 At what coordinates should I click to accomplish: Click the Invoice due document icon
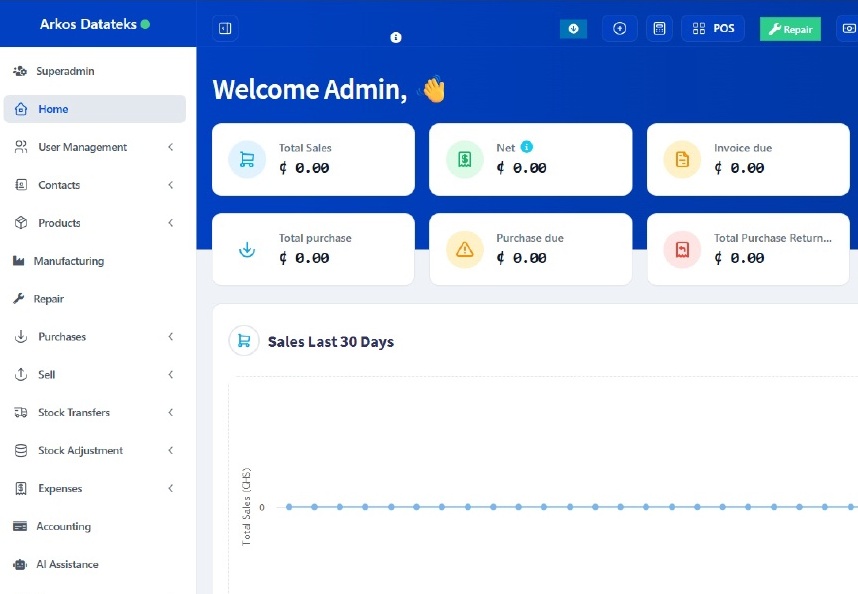682,159
